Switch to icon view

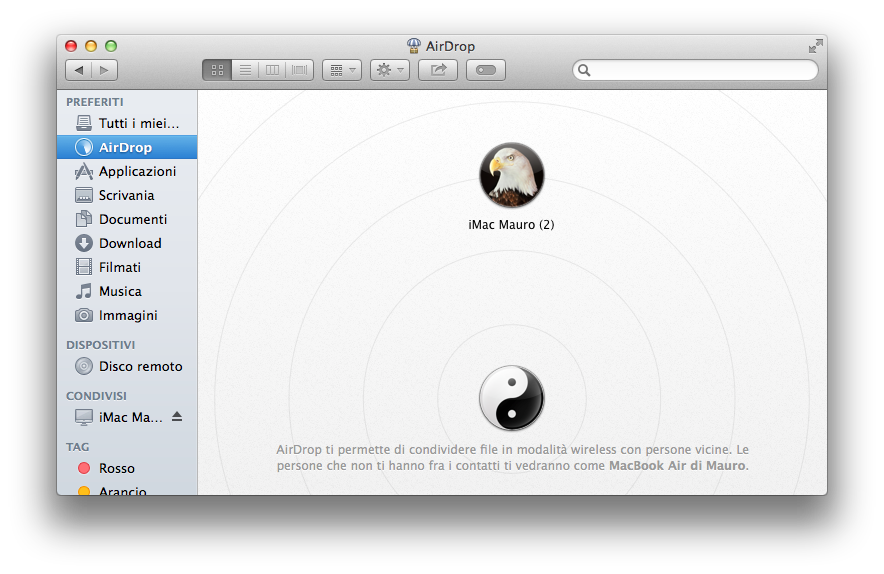(x=217, y=70)
